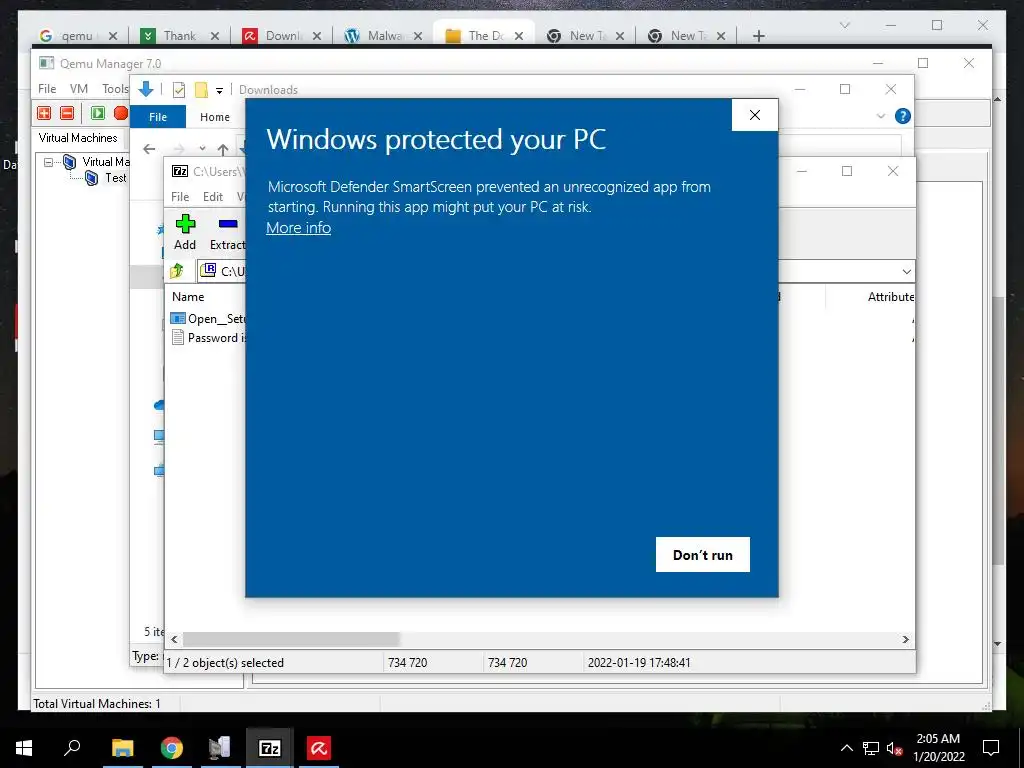The image size is (1024, 768).
Task: Close the qemu Google Chrome tab
Action: (113, 36)
